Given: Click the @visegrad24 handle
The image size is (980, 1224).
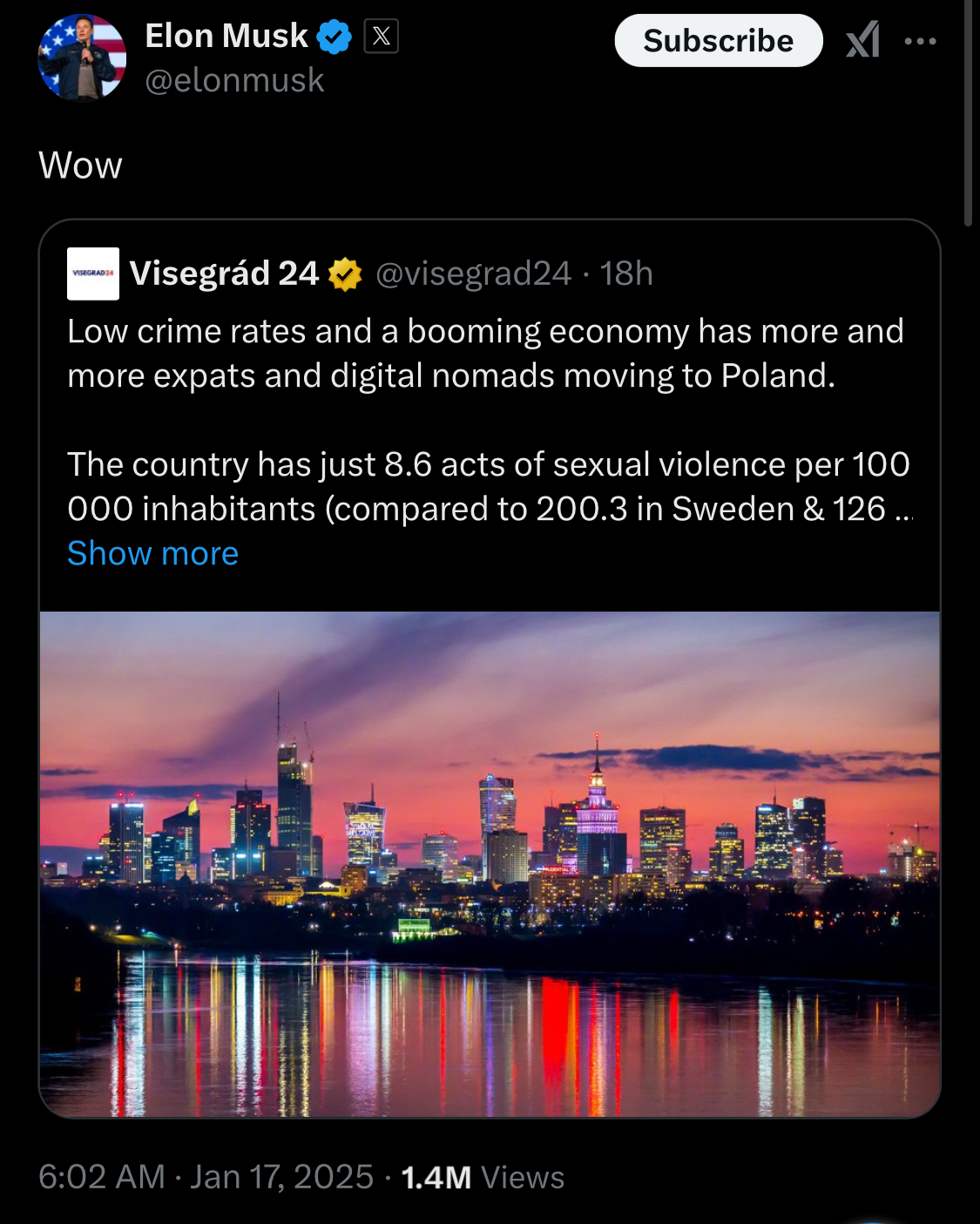Looking at the screenshot, I should click(x=473, y=274).
